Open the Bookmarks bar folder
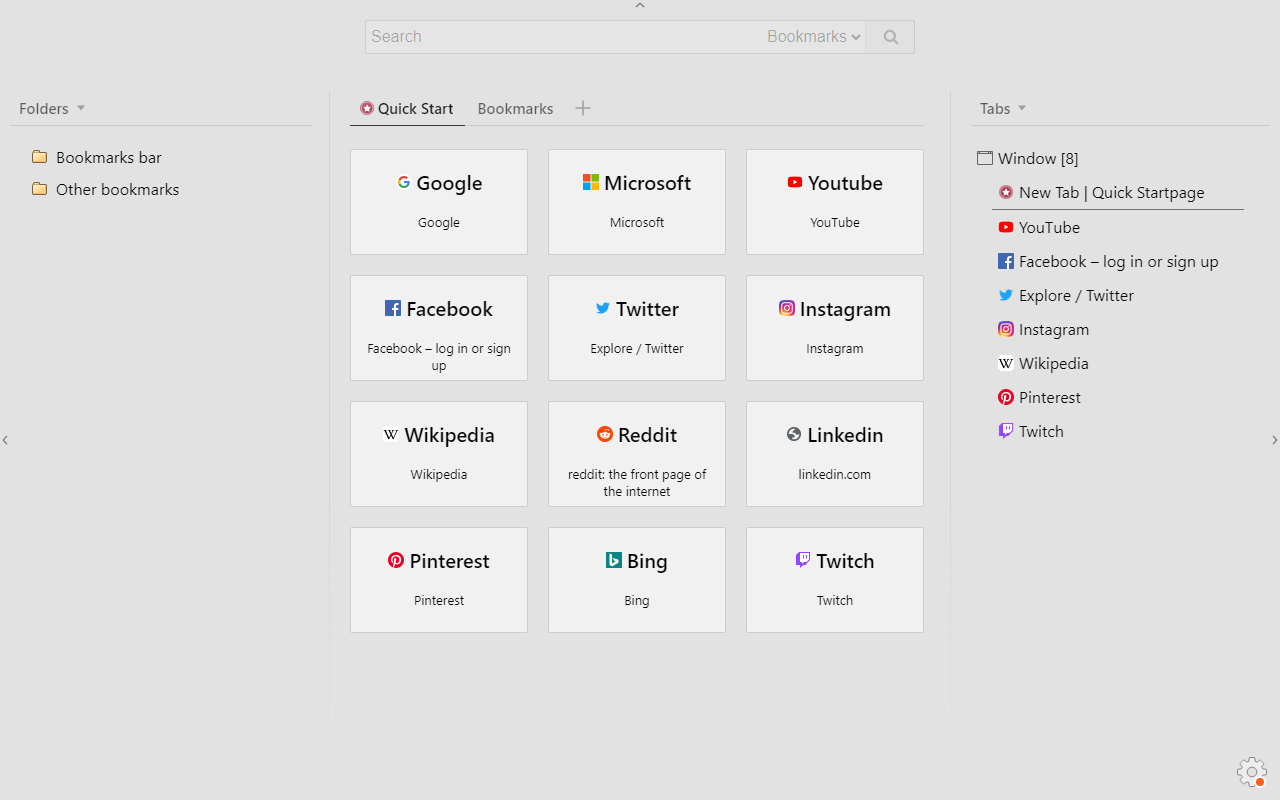The width and height of the screenshot is (1280, 800). pyautogui.click(x=108, y=157)
